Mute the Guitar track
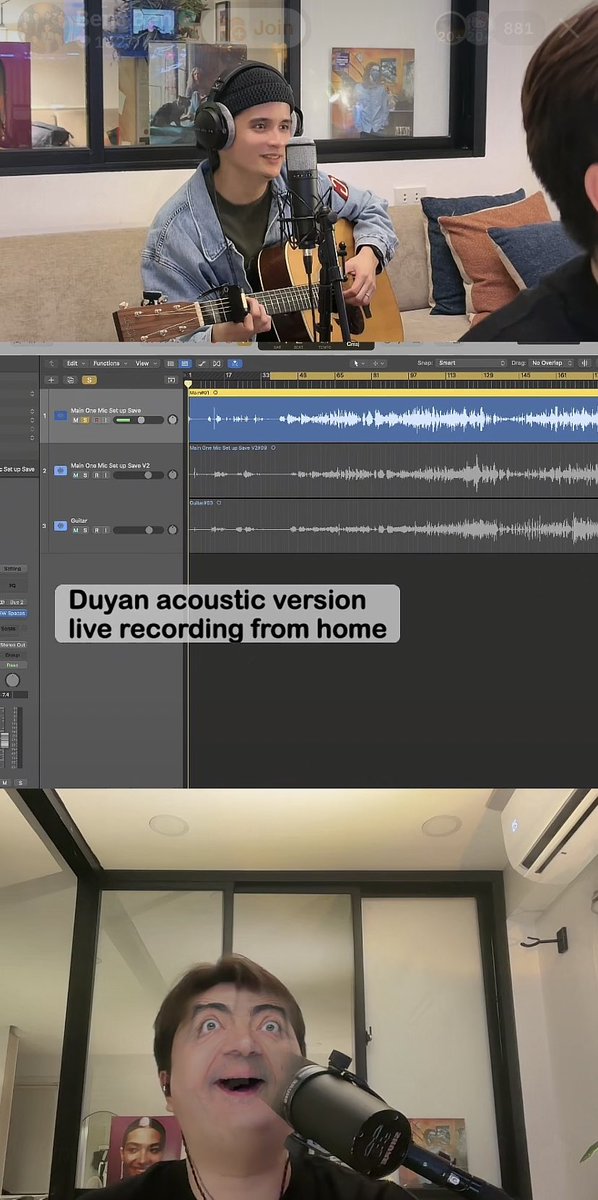Screen dimensions: 598x1200 tap(75, 530)
